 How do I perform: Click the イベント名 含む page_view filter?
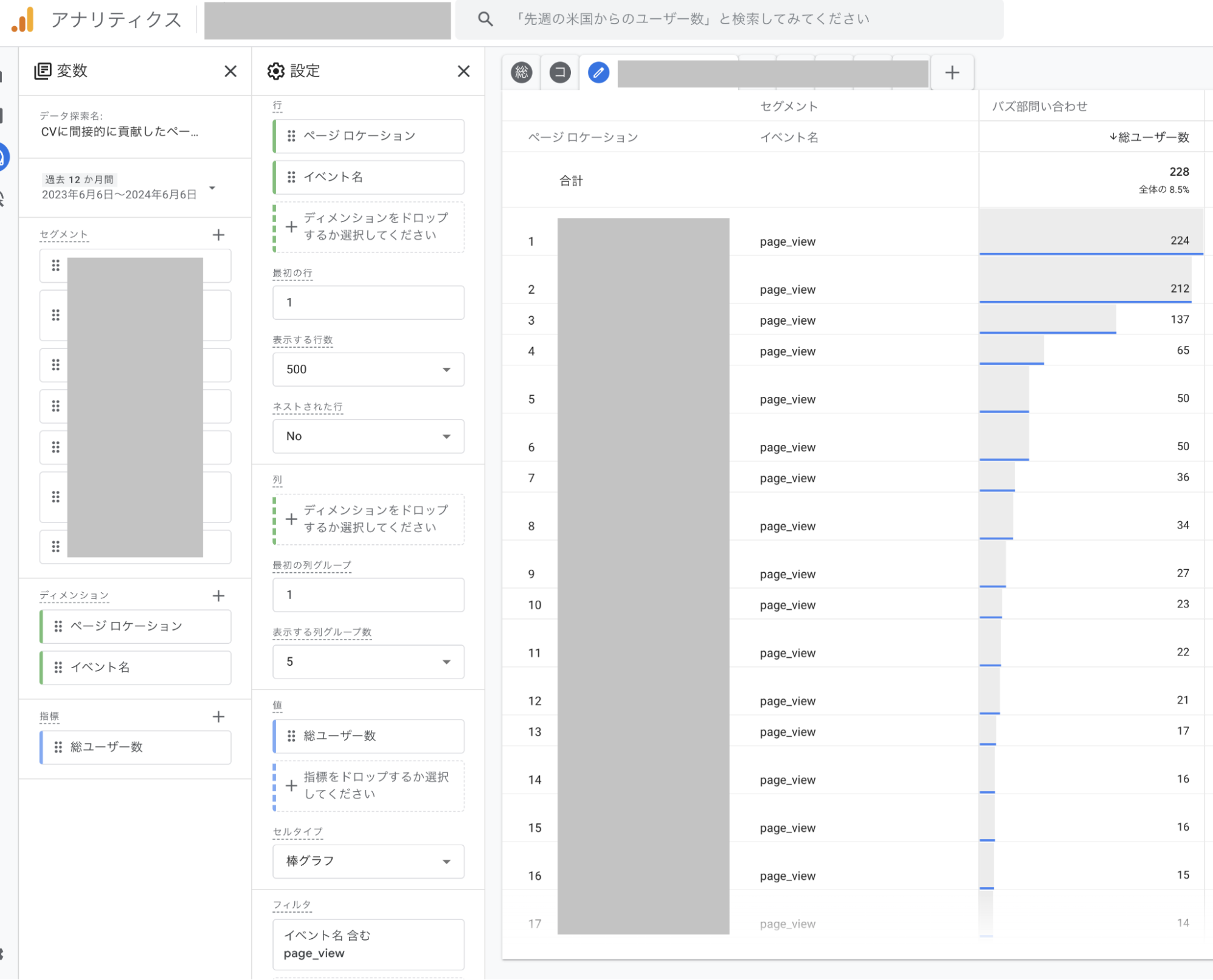(368, 945)
